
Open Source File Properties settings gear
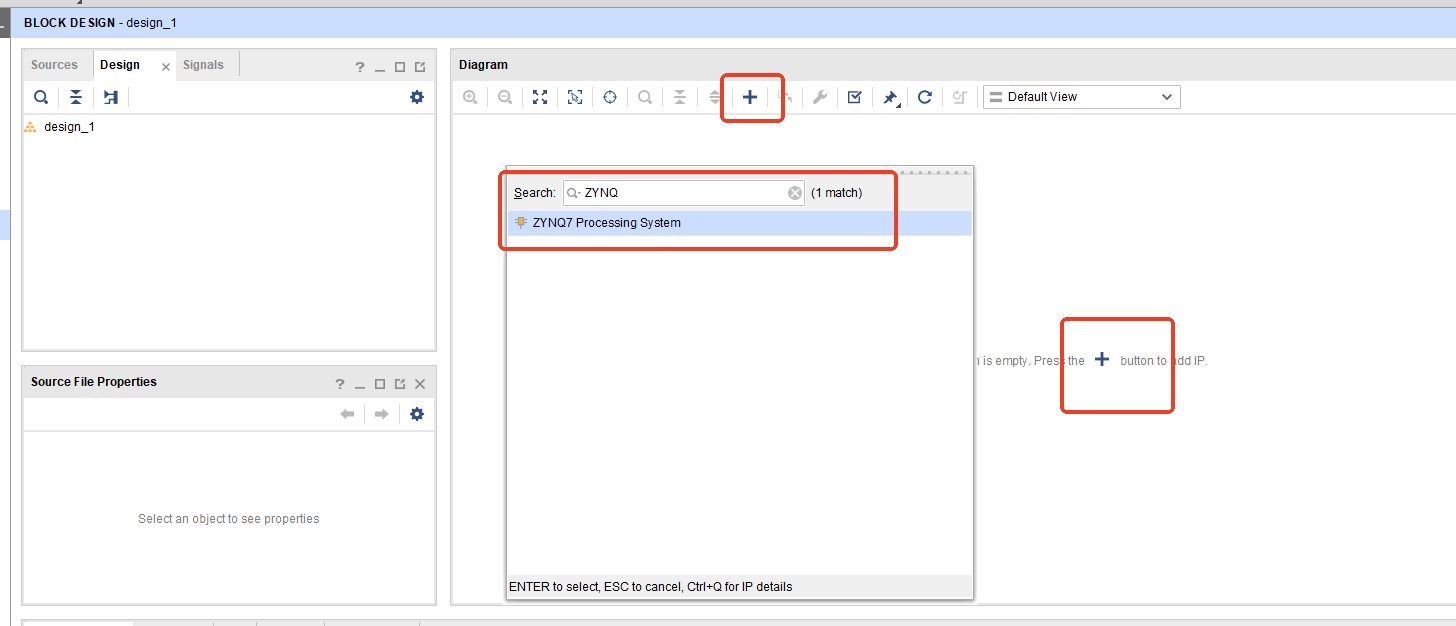pos(417,414)
